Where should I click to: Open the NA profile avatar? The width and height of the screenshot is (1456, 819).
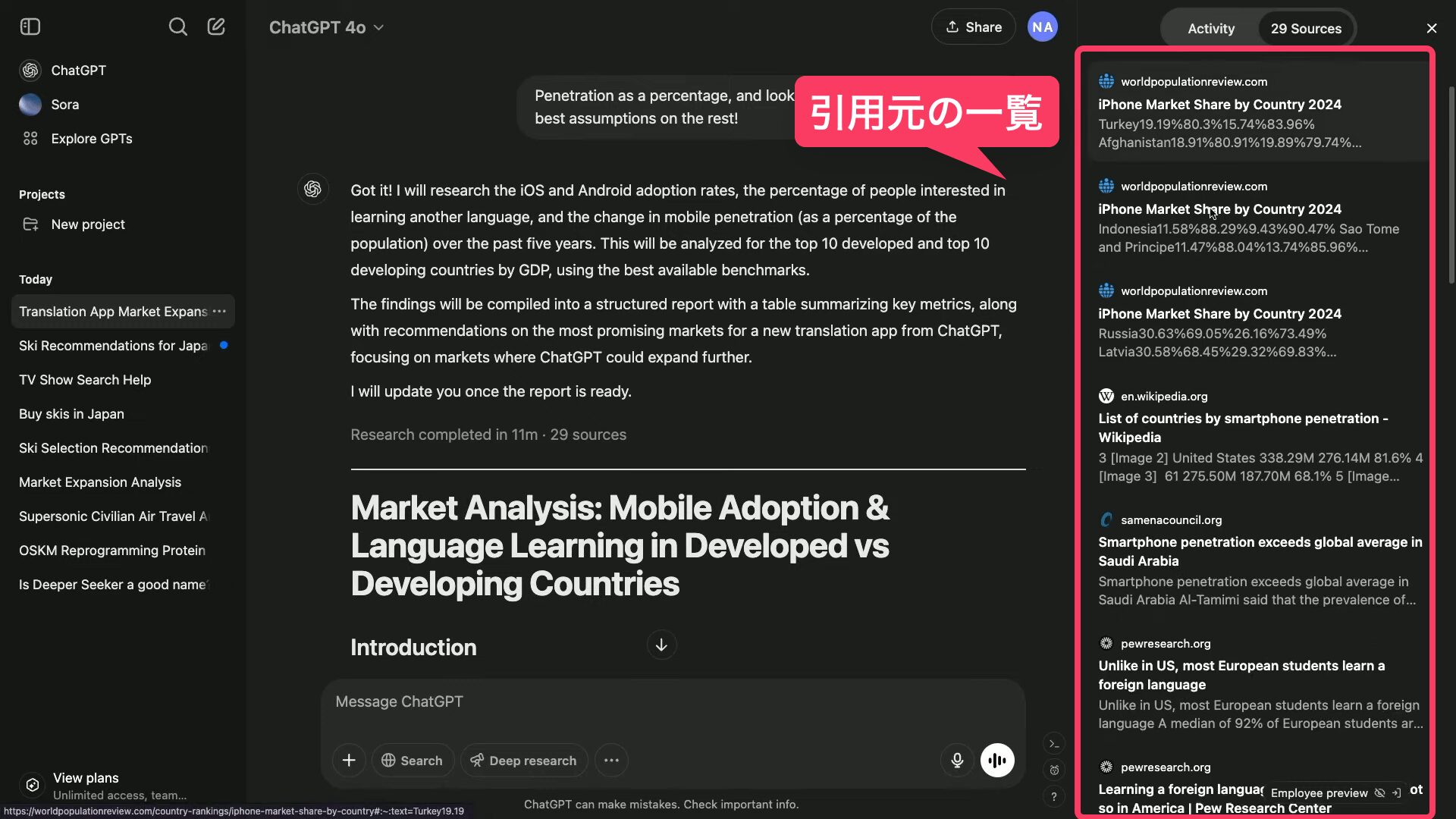tap(1042, 27)
